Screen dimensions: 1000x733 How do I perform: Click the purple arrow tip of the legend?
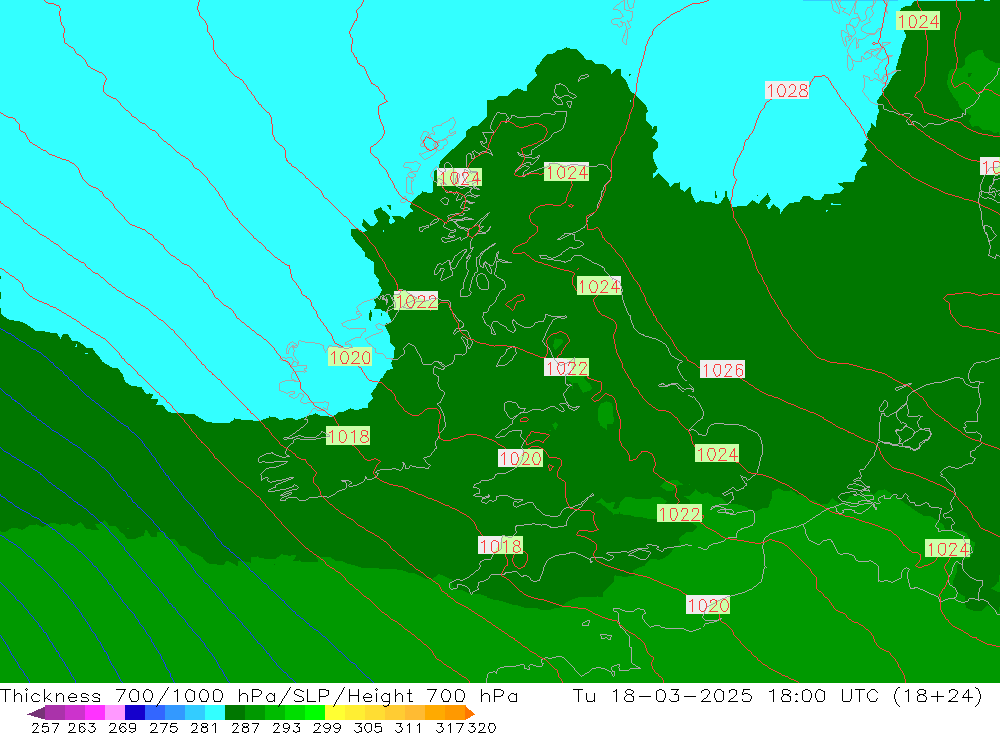click(x=36, y=713)
